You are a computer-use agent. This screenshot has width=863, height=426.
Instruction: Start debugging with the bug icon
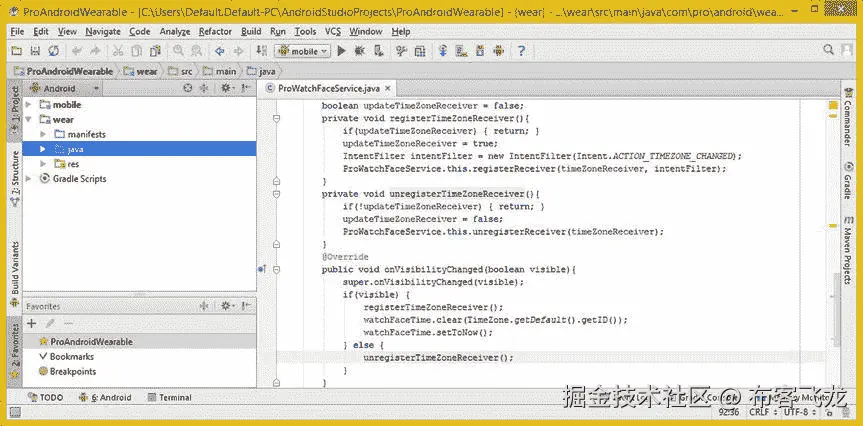pyautogui.click(x=359, y=51)
